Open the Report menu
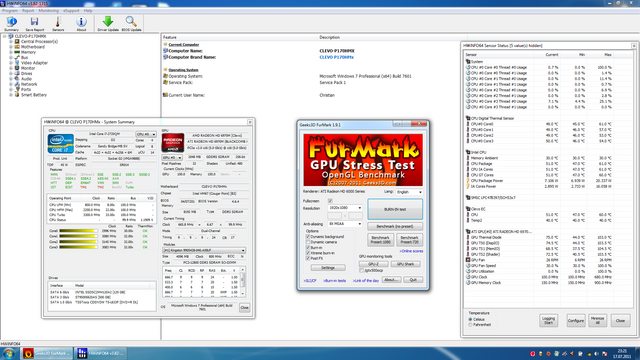The image size is (640, 360). pos(28,11)
